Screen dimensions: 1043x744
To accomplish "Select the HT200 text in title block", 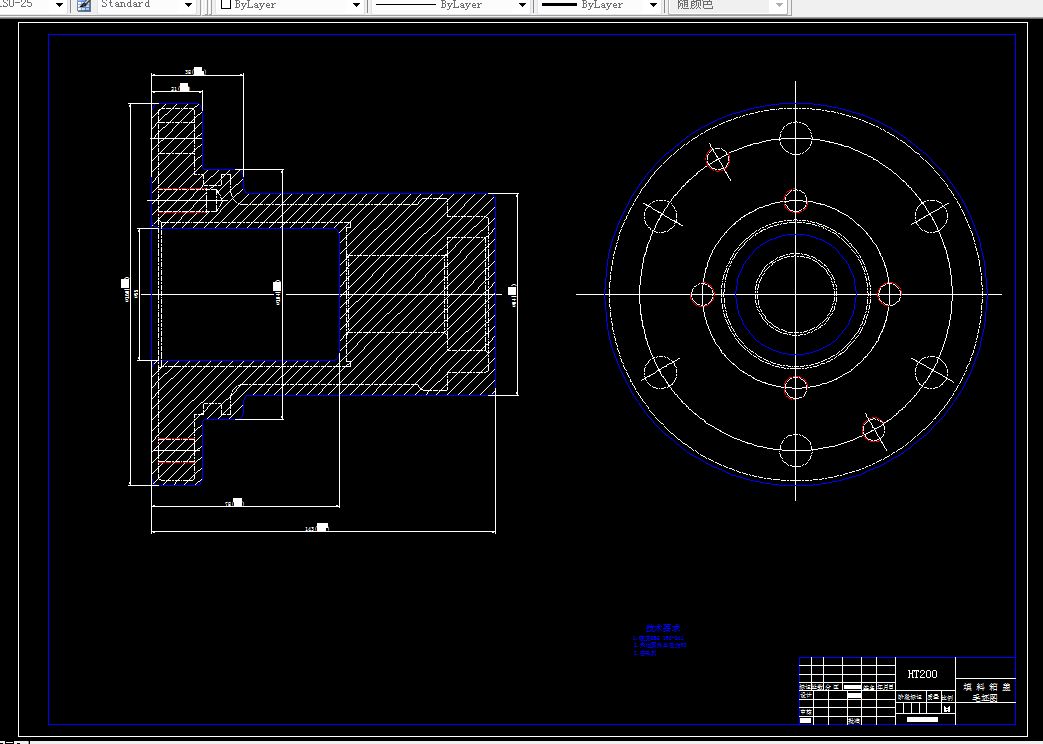I will coord(922,674).
